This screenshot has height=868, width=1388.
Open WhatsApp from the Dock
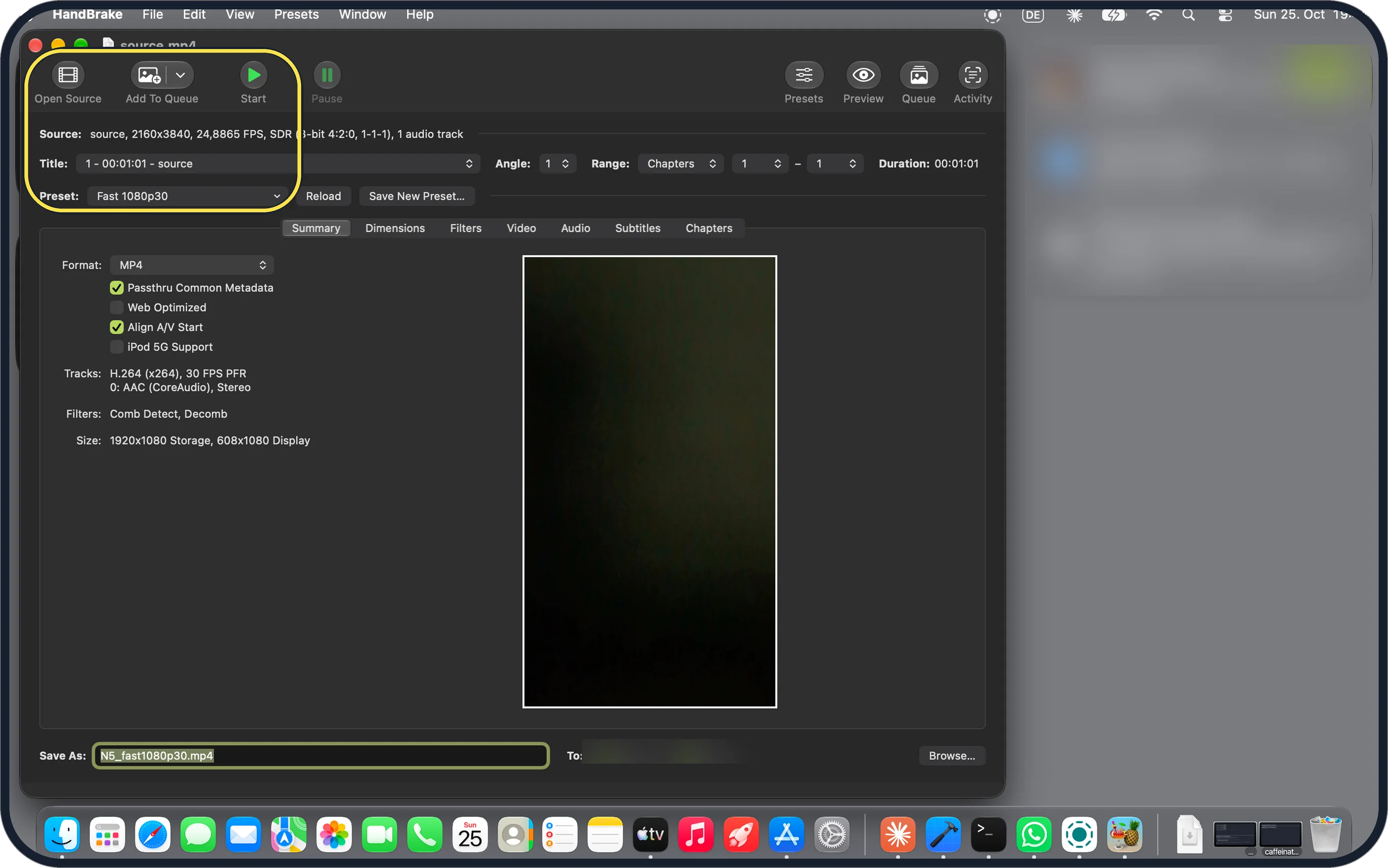(x=1034, y=834)
